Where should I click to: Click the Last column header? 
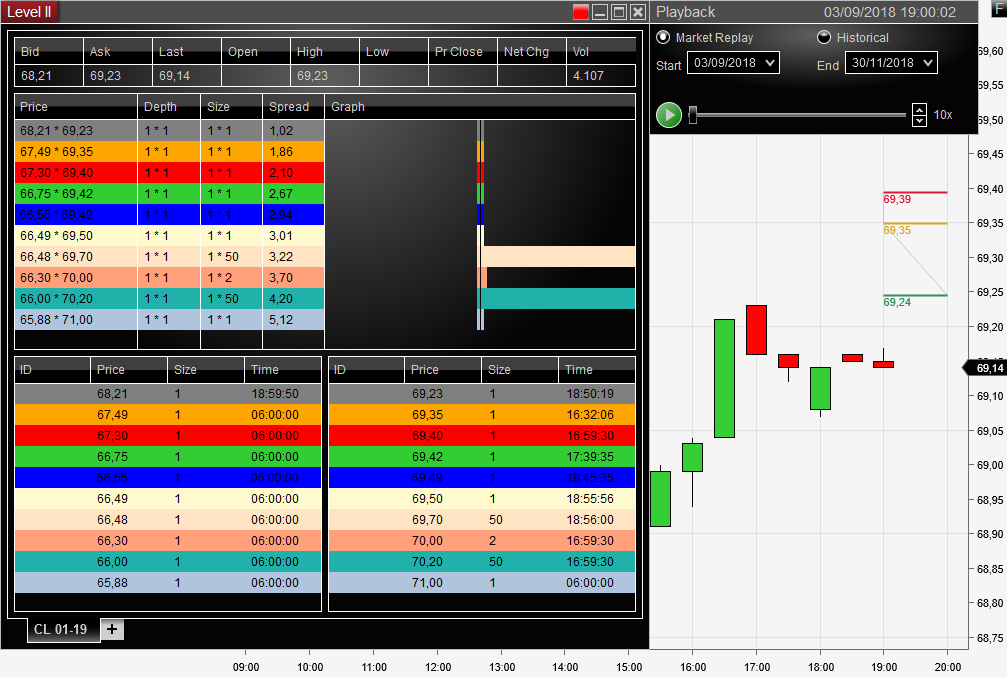[187, 51]
